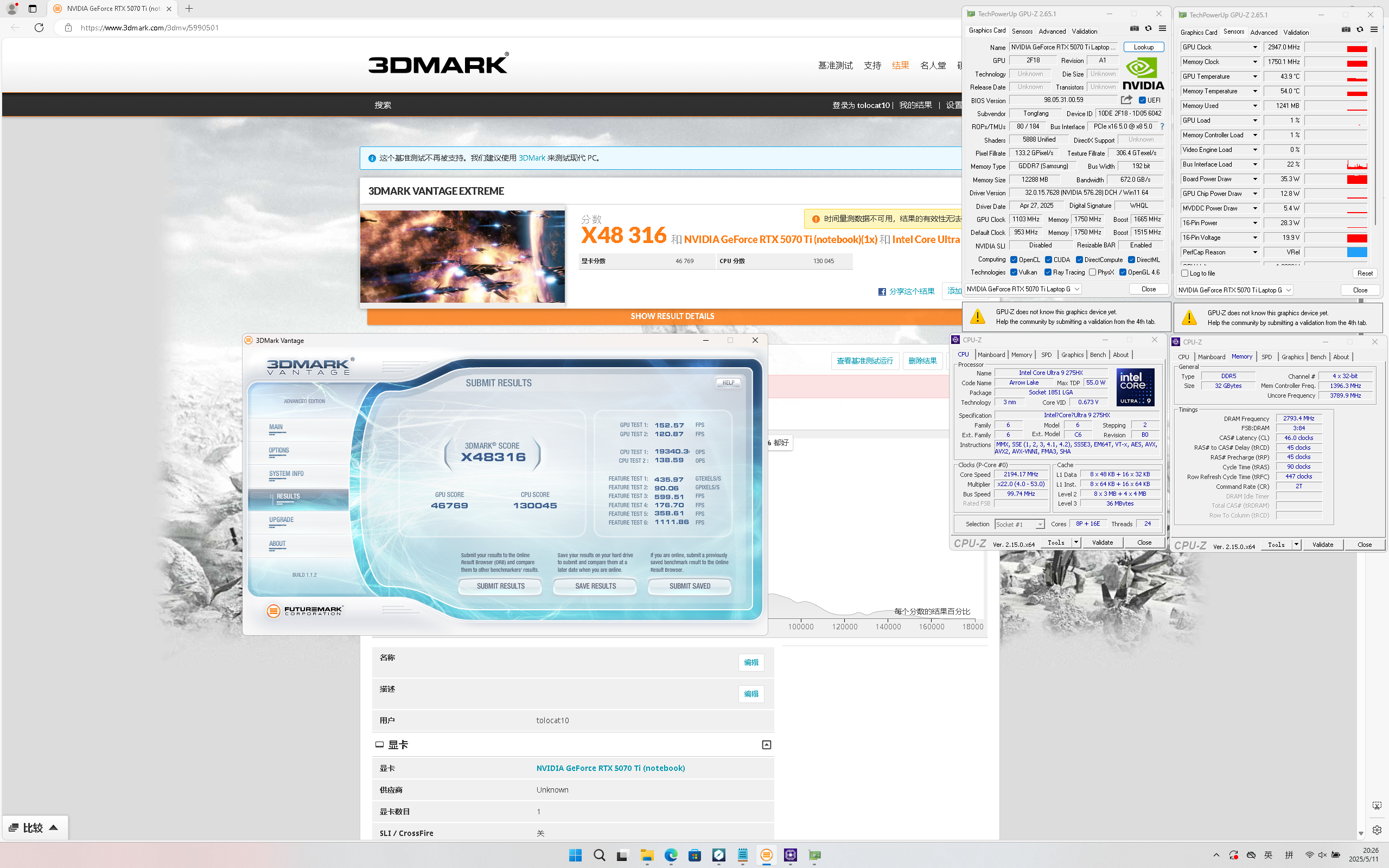The height and width of the screenshot is (868, 1389).
Task: Click the Facebook share icon on 3DMark result
Action: coord(882,292)
